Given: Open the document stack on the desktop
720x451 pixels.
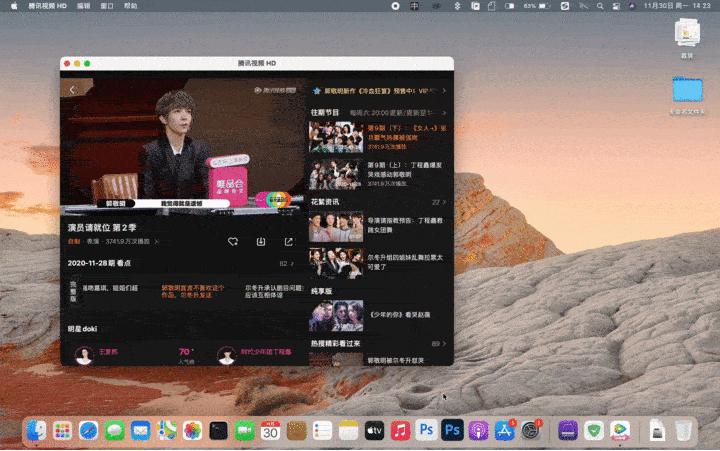Looking at the screenshot, I should point(687,32).
